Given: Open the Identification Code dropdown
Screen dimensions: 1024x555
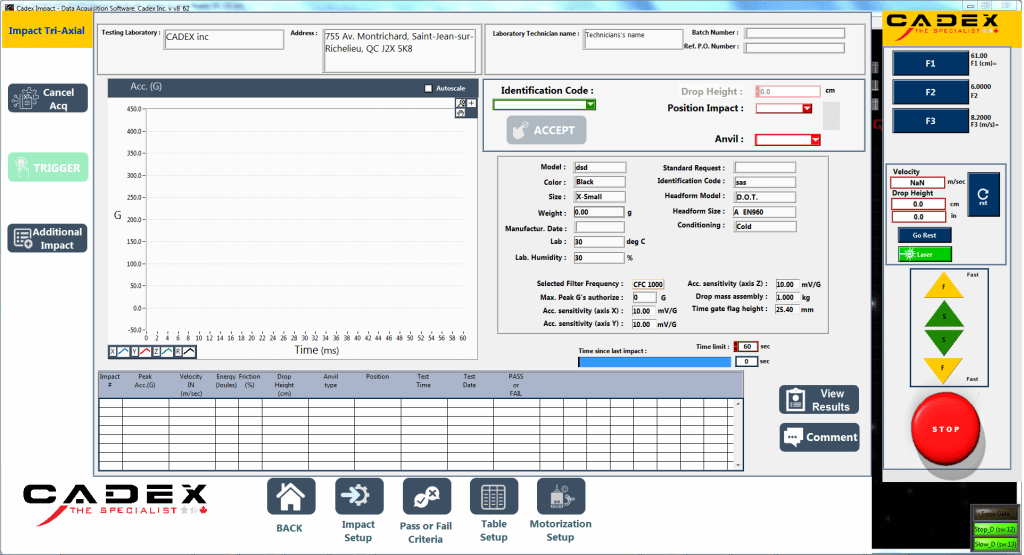Looking at the screenshot, I should (591, 104).
